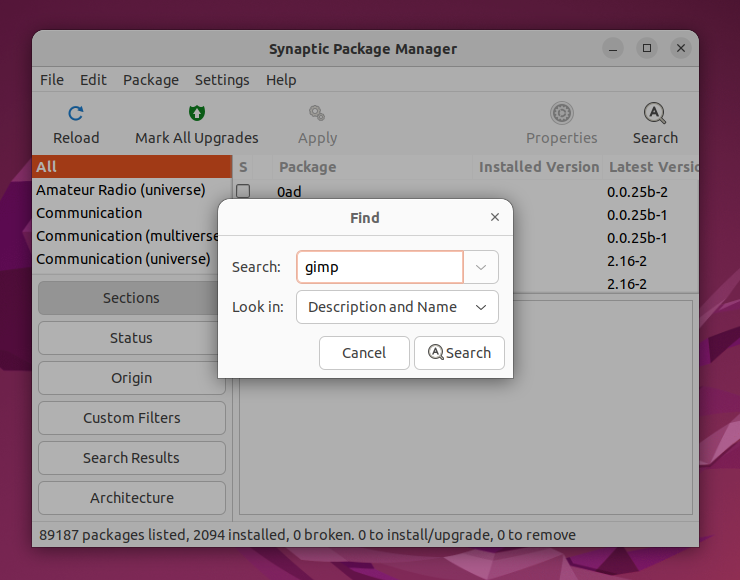Maximize the Synaptic window

[647, 48]
